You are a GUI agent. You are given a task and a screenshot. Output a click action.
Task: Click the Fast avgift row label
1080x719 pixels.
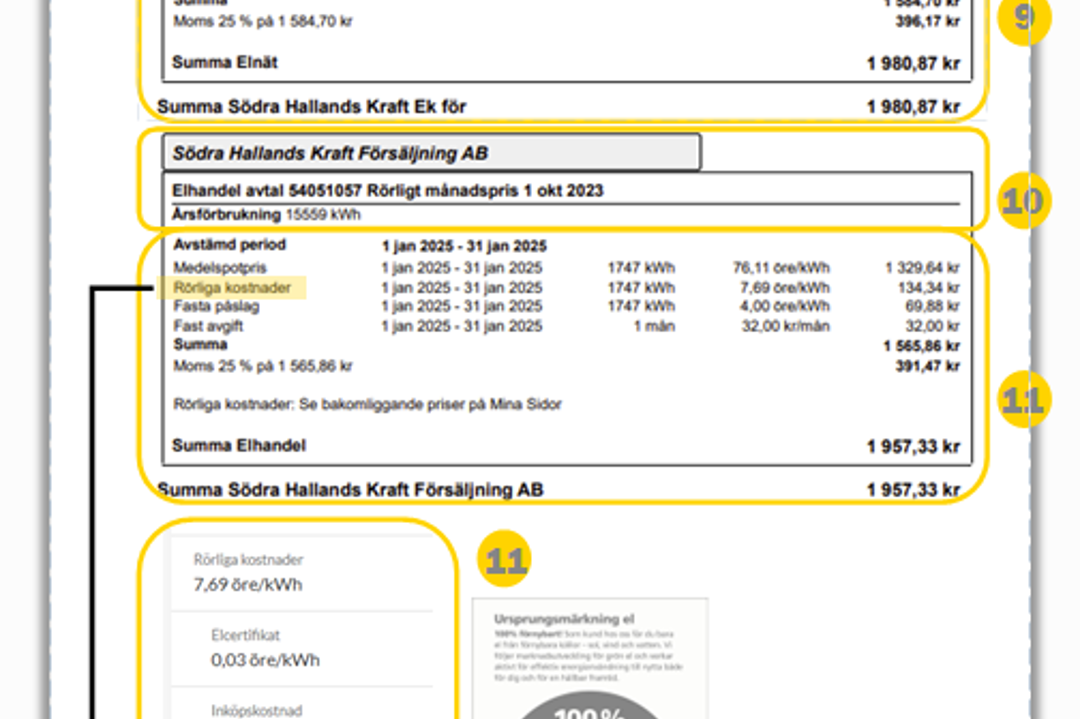point(208,326)
